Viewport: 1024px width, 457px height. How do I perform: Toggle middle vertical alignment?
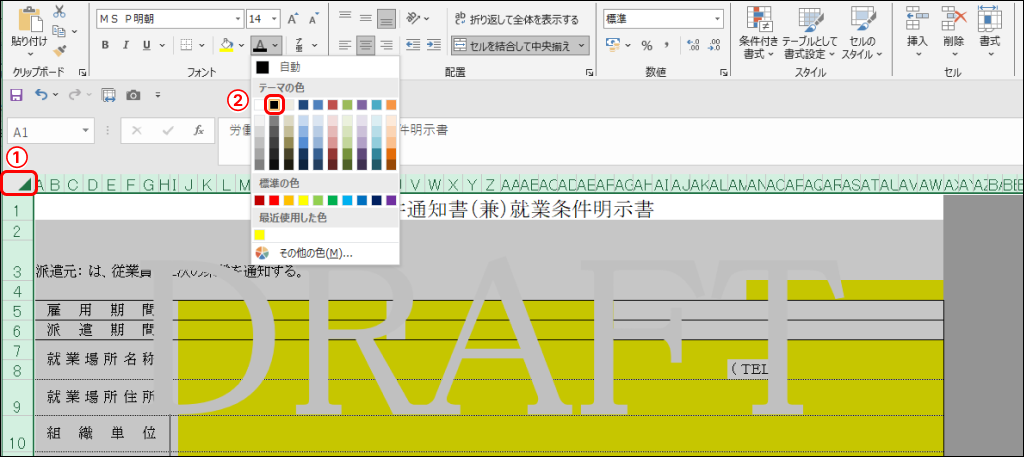pyautogui.click(x=366, y=19)
